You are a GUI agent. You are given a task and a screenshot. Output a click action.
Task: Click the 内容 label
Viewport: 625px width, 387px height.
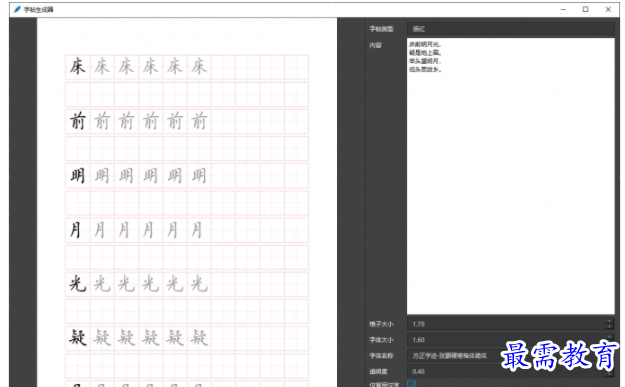pyautogui.click(x=375, y=45)
